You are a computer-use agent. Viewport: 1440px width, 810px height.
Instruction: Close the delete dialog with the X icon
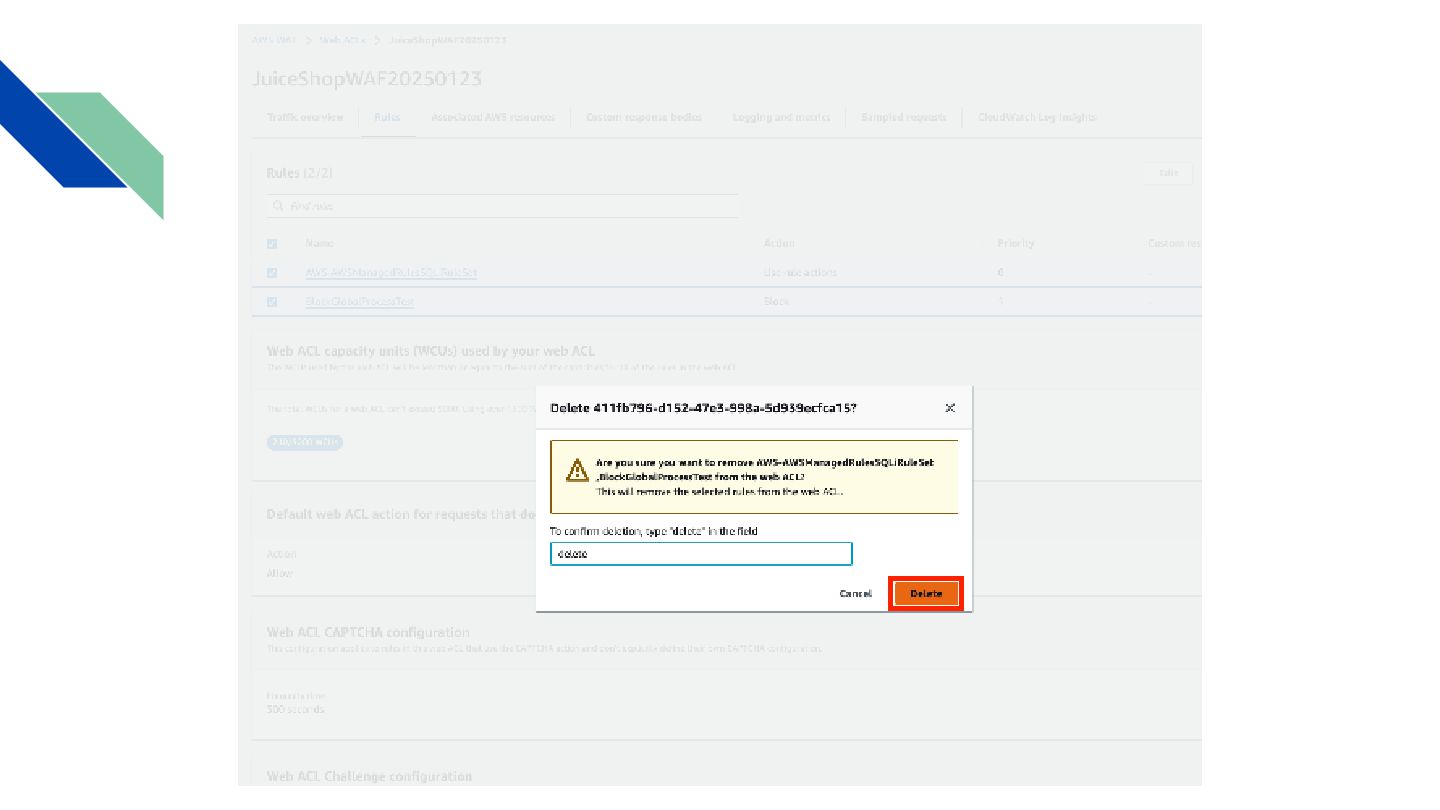coord(950,408)
